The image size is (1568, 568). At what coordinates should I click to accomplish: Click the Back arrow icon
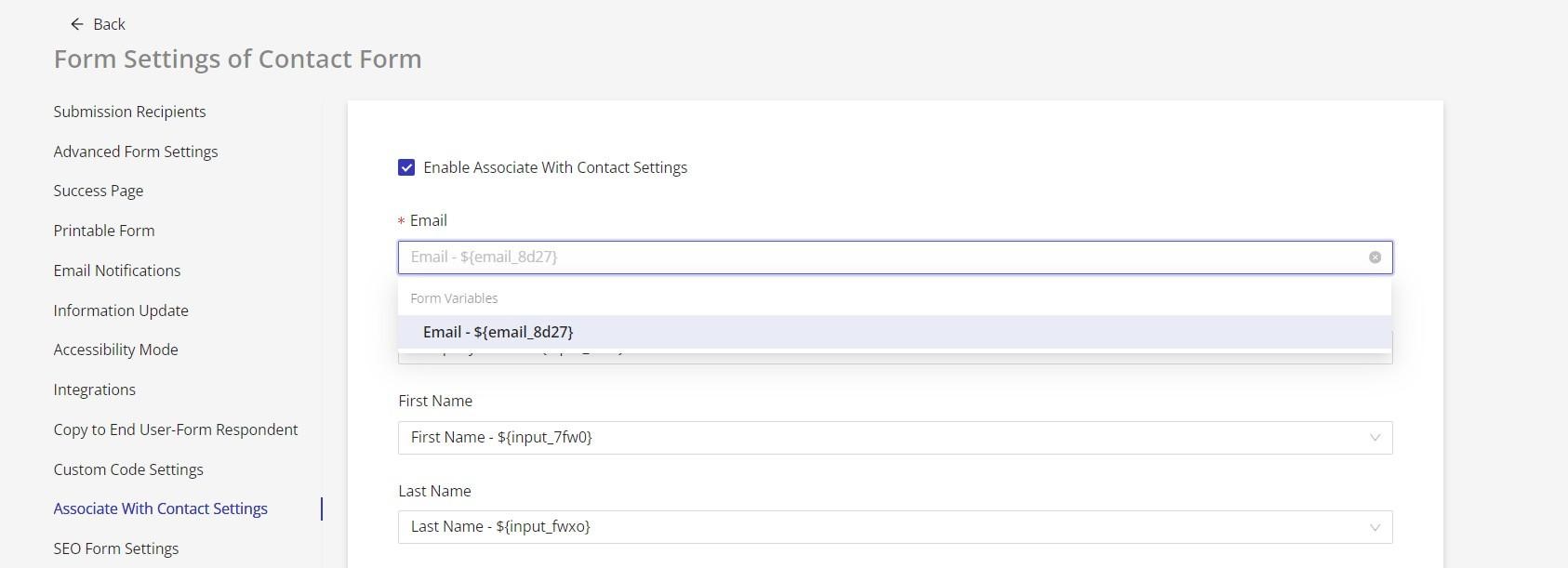77,24
